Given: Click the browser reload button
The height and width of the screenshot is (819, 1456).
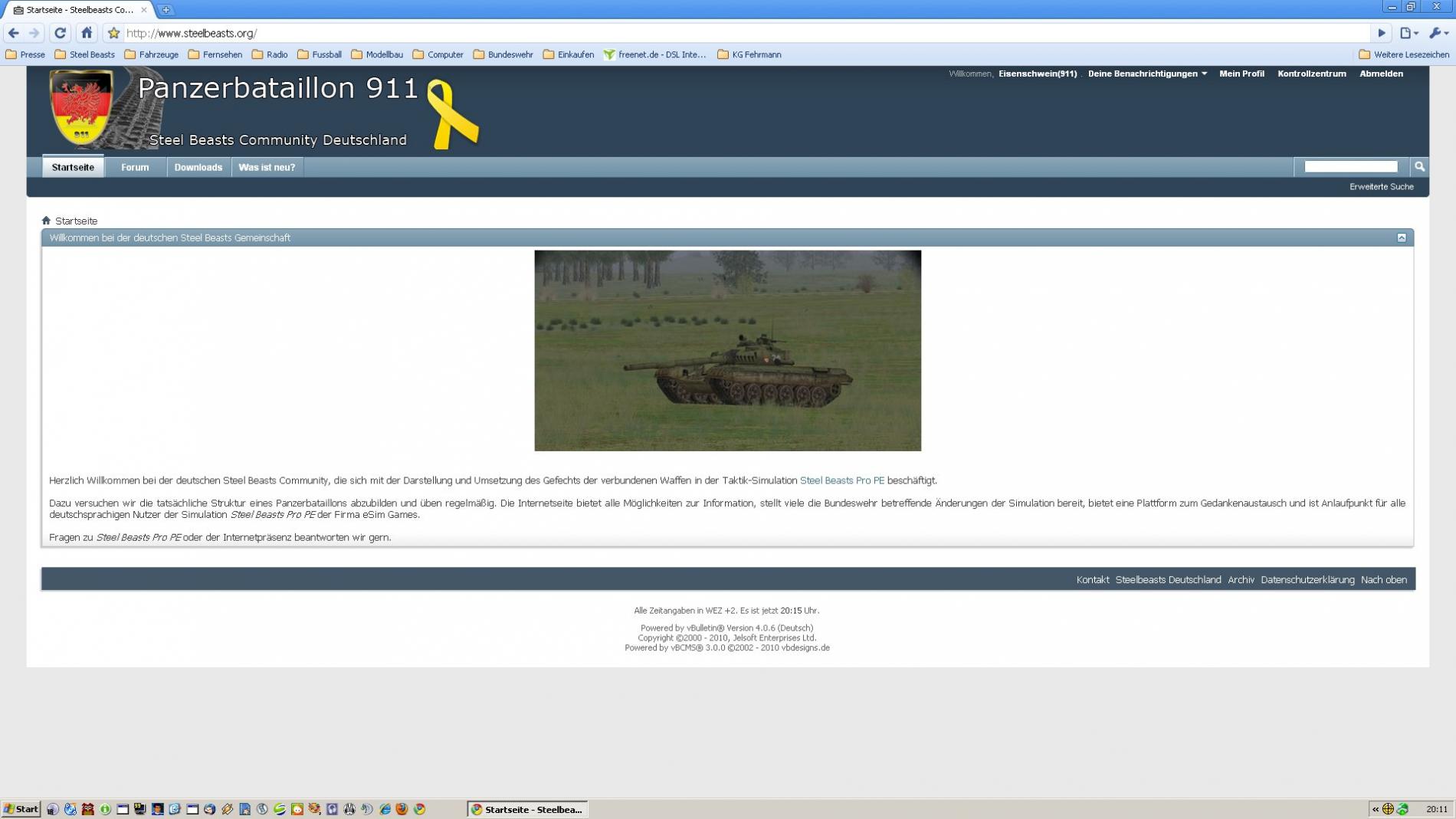Looking at the screenshot, I should click(60, 33).
